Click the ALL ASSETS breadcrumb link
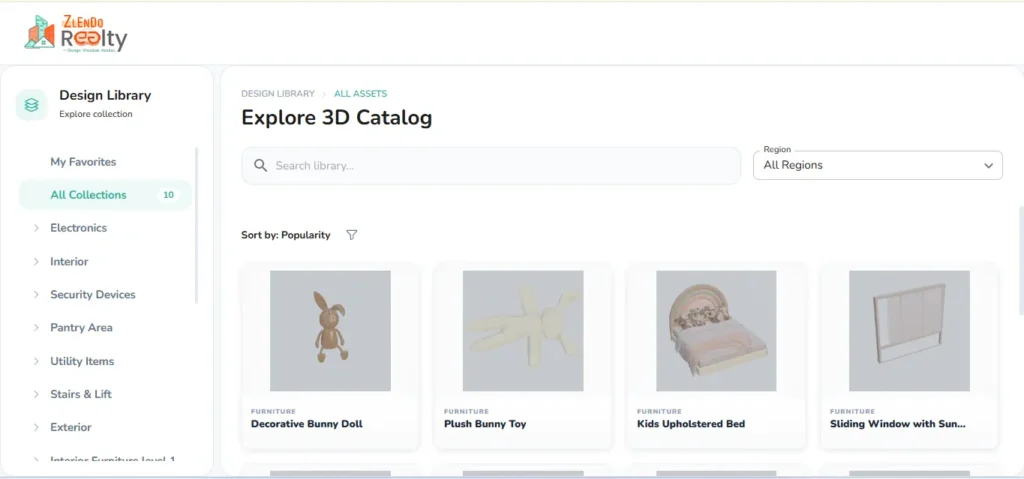The image size is (1024, 479). coord(360,93)
